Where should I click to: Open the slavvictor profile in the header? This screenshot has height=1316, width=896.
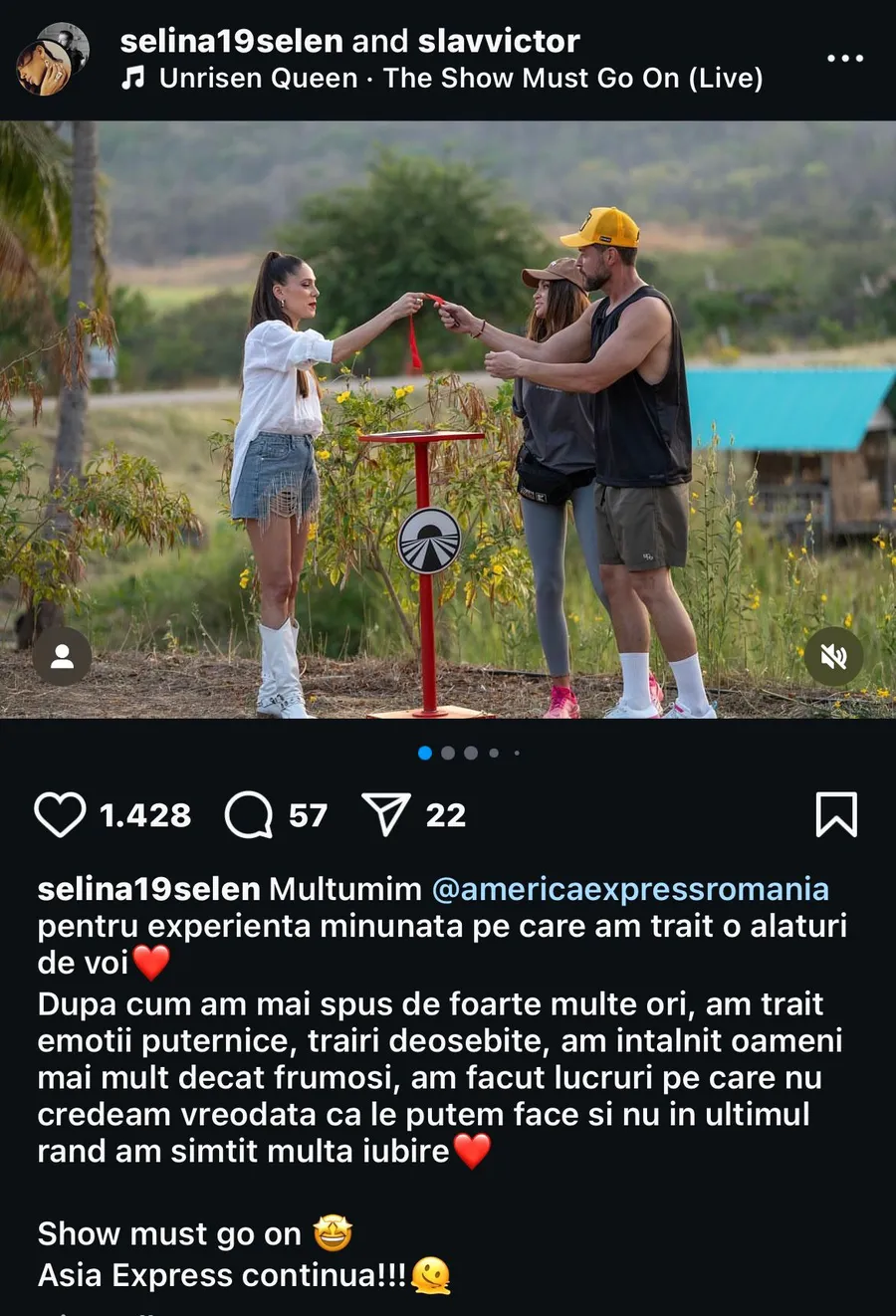pyautogui.click(x=499, y=41)
